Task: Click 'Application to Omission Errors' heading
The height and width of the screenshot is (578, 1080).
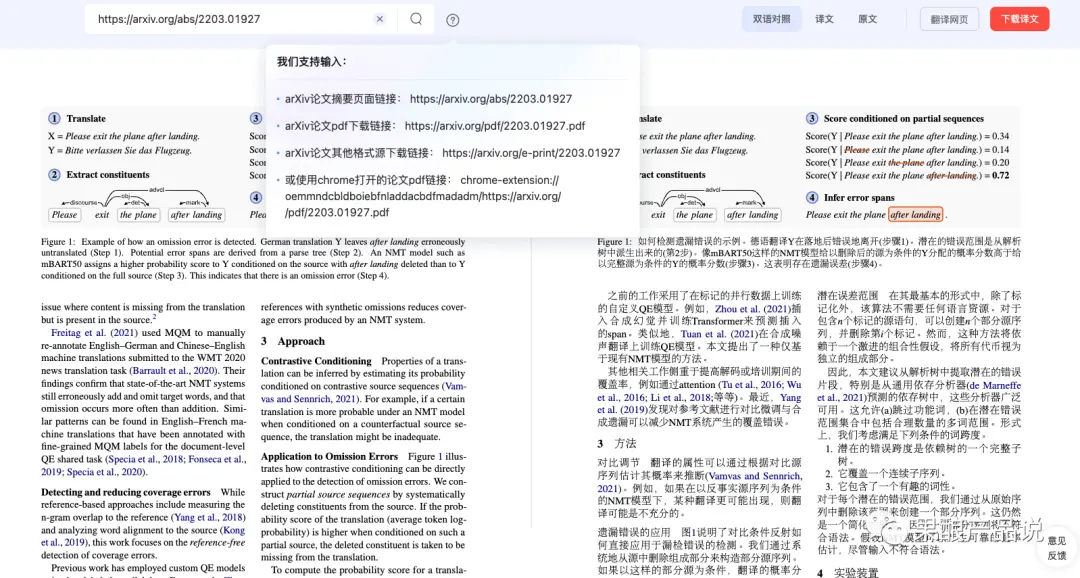Action: [x=329, y=456]
